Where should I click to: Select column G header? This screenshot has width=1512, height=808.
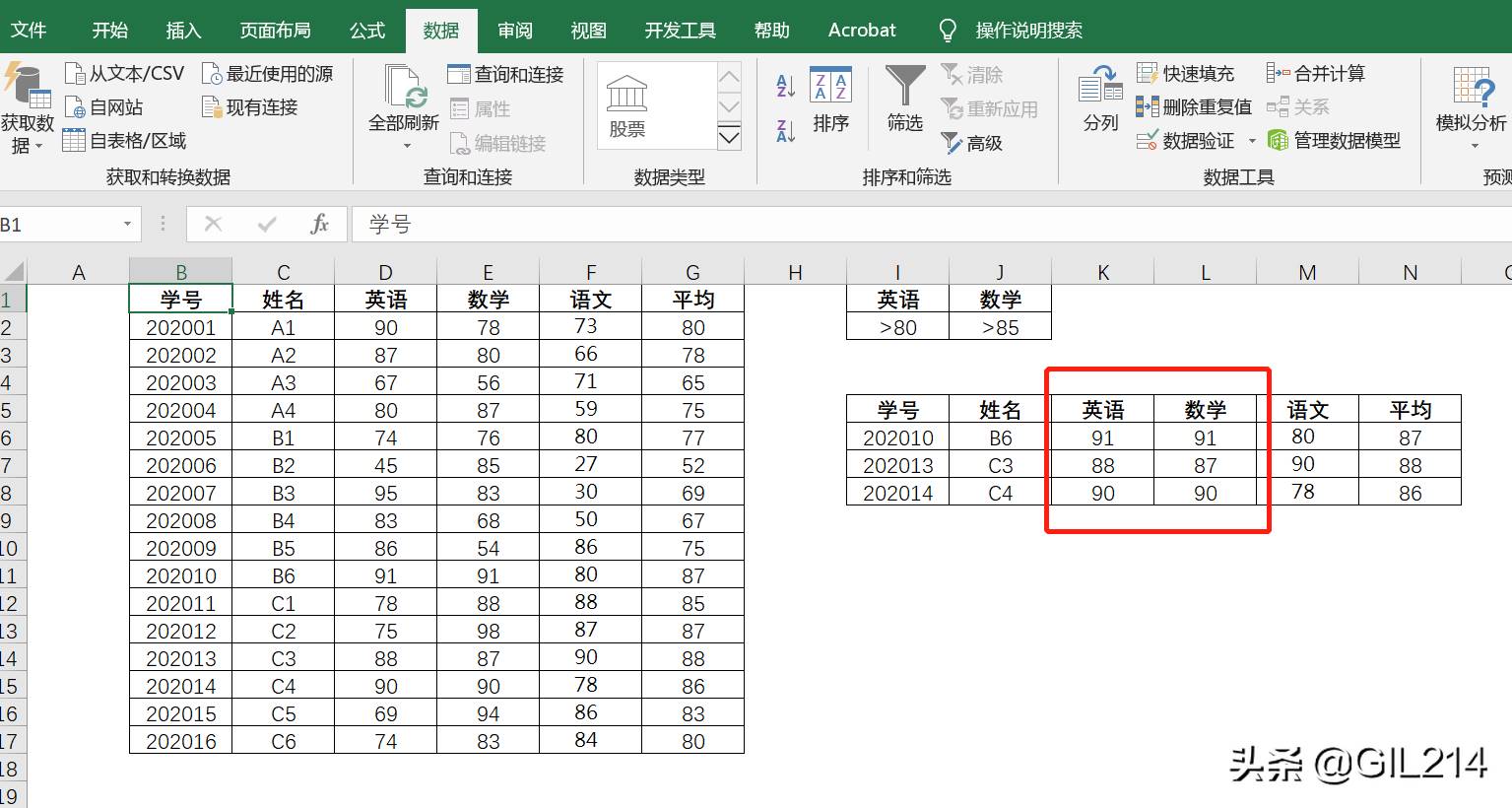(x=692, y=272)
